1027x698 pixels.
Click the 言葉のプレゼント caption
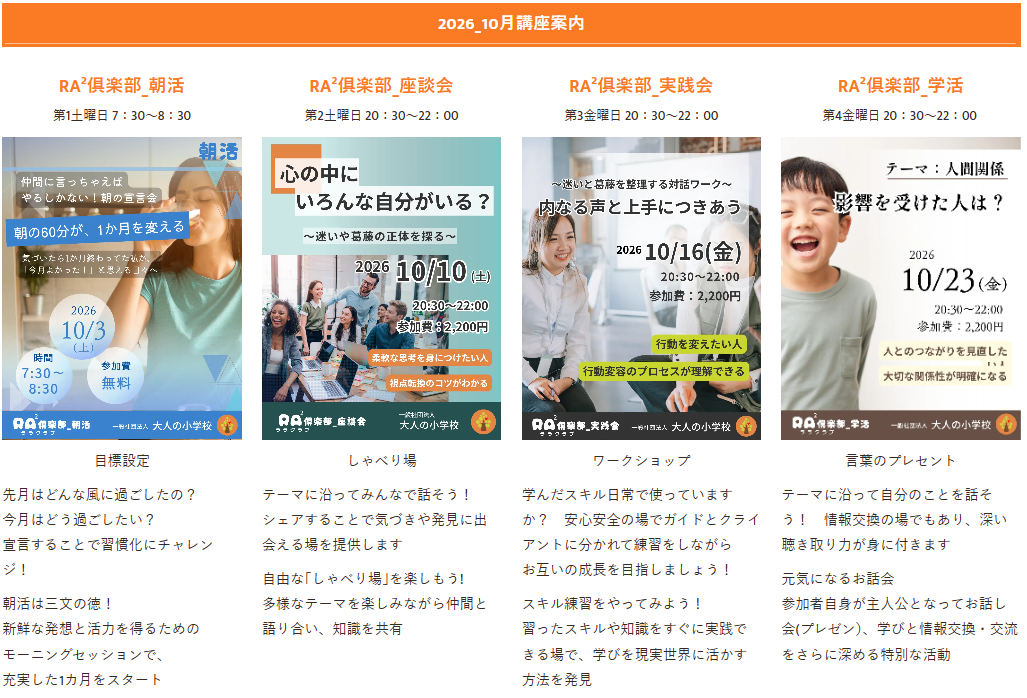pyautogui.click(x=901, y=461)
